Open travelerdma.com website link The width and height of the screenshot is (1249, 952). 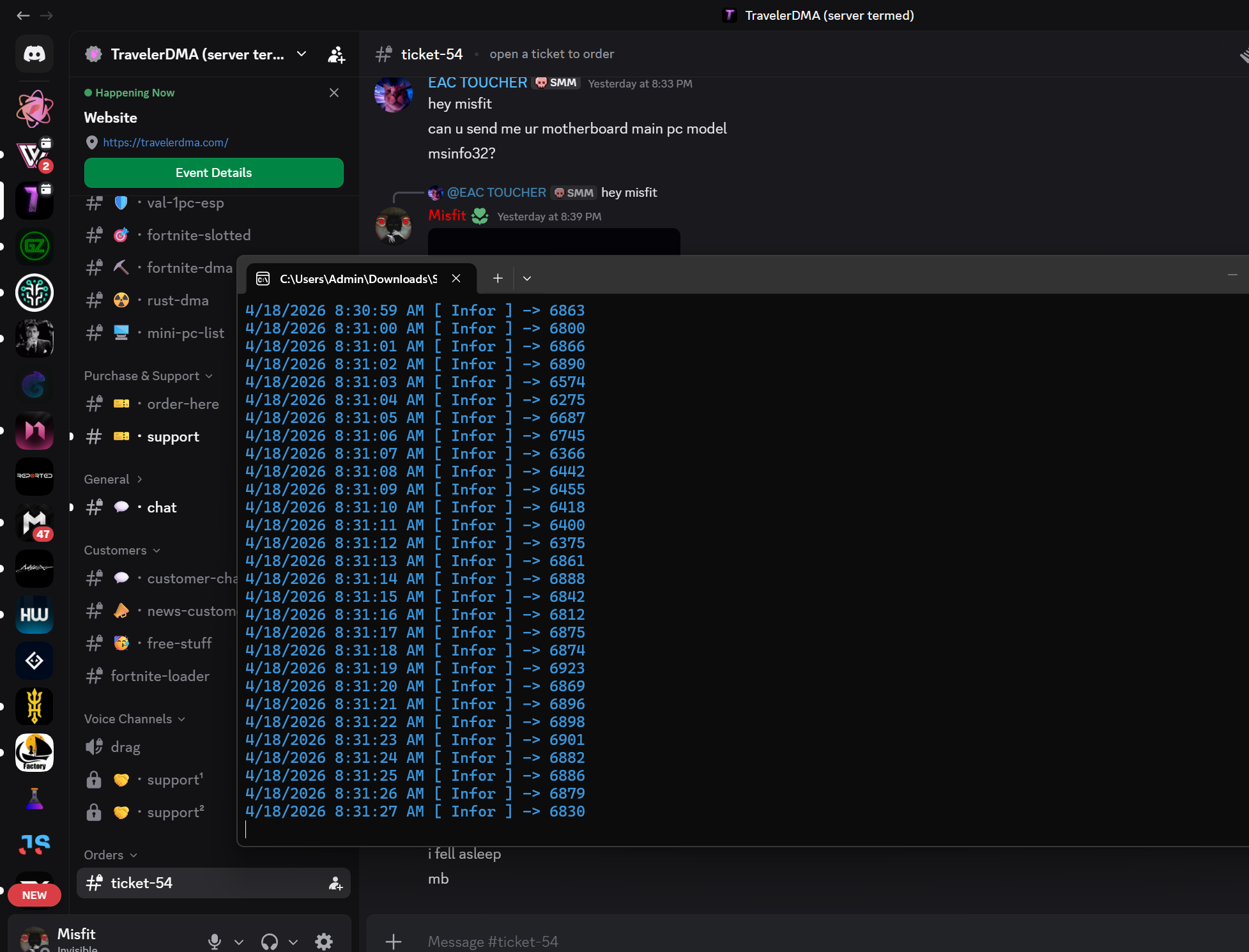tap(165, 142)
